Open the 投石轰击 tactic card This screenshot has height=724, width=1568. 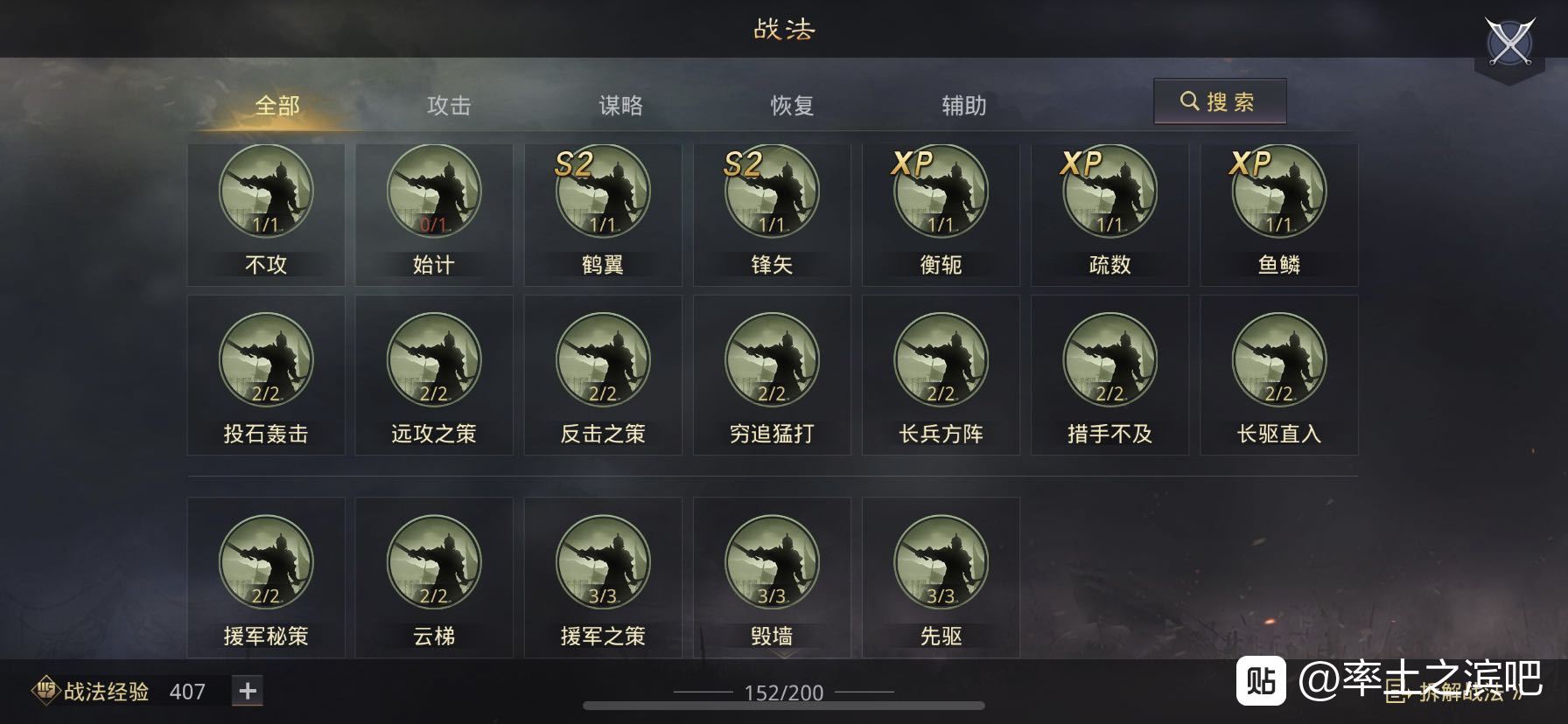(x=266, y=375)
